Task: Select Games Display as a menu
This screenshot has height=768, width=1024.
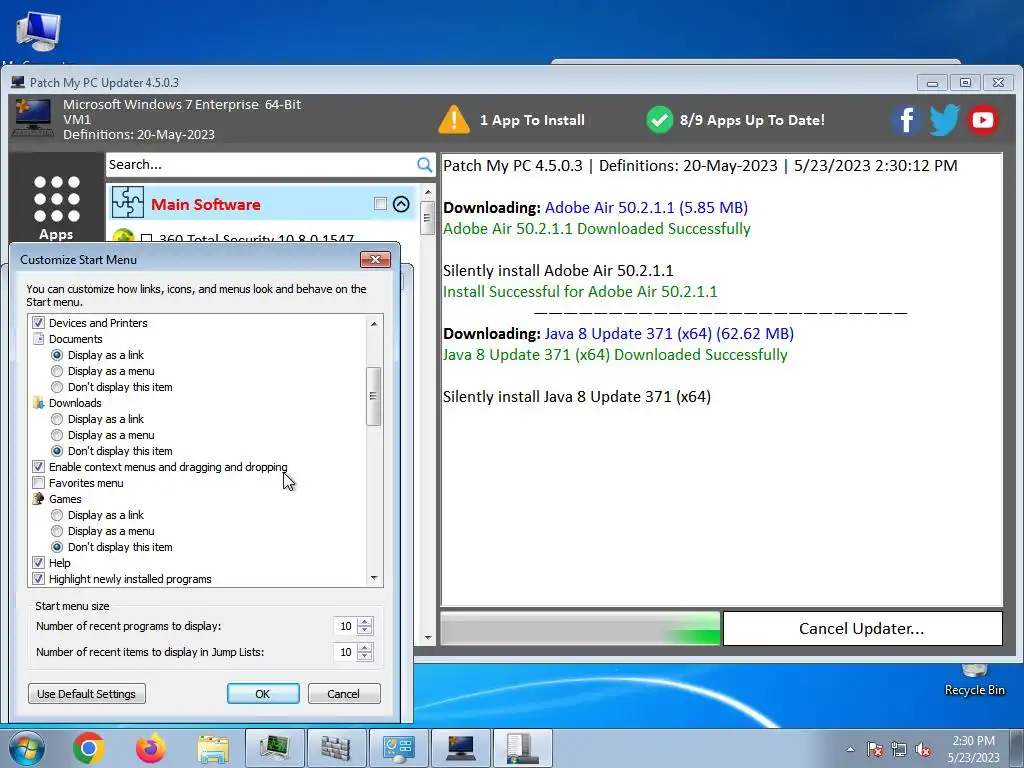Action: 57,531
